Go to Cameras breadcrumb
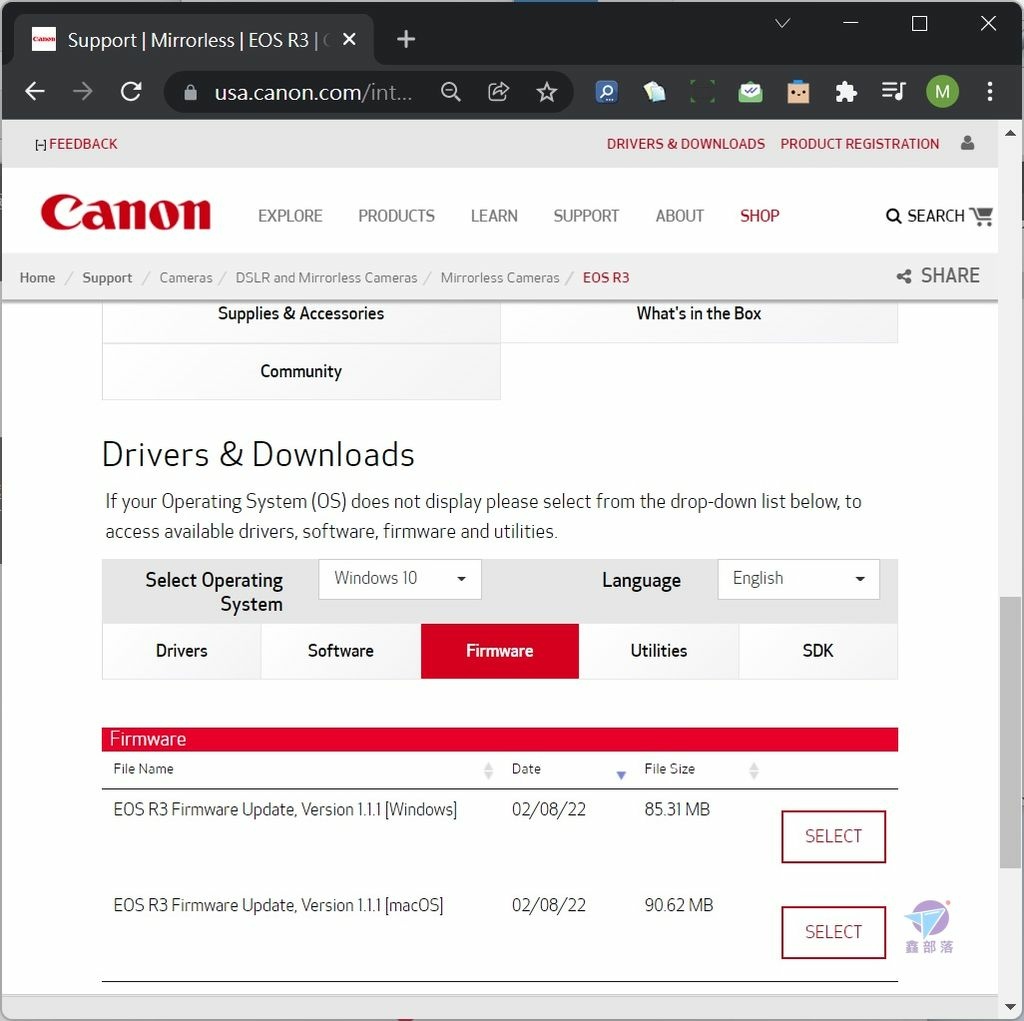This screenshot has width=1024, height=1021. coord(186,278)
